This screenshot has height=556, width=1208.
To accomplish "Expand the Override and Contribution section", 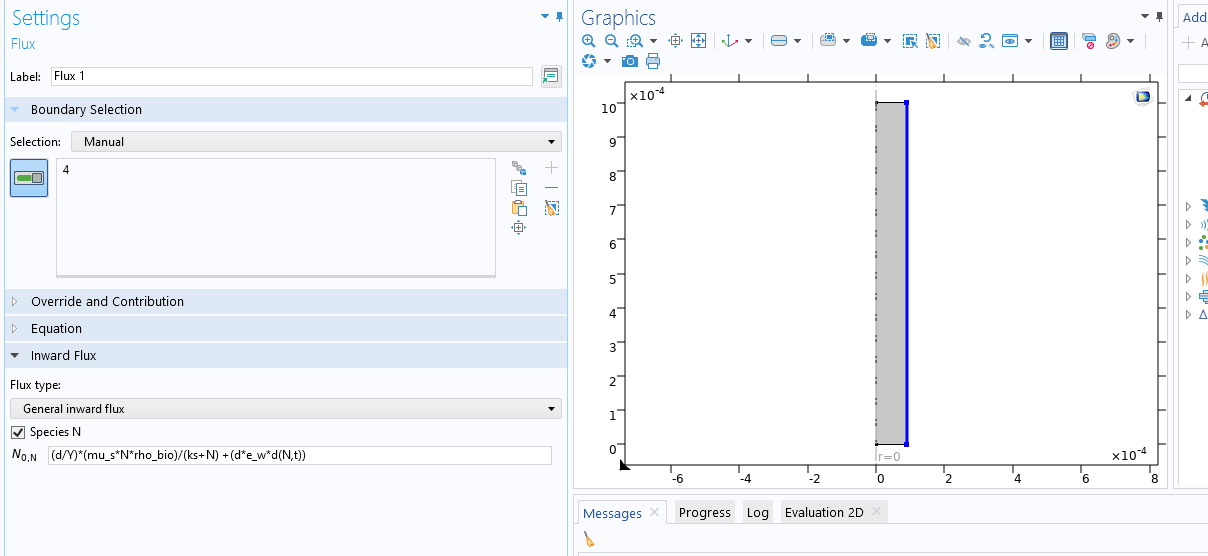I will click(107, 301).
